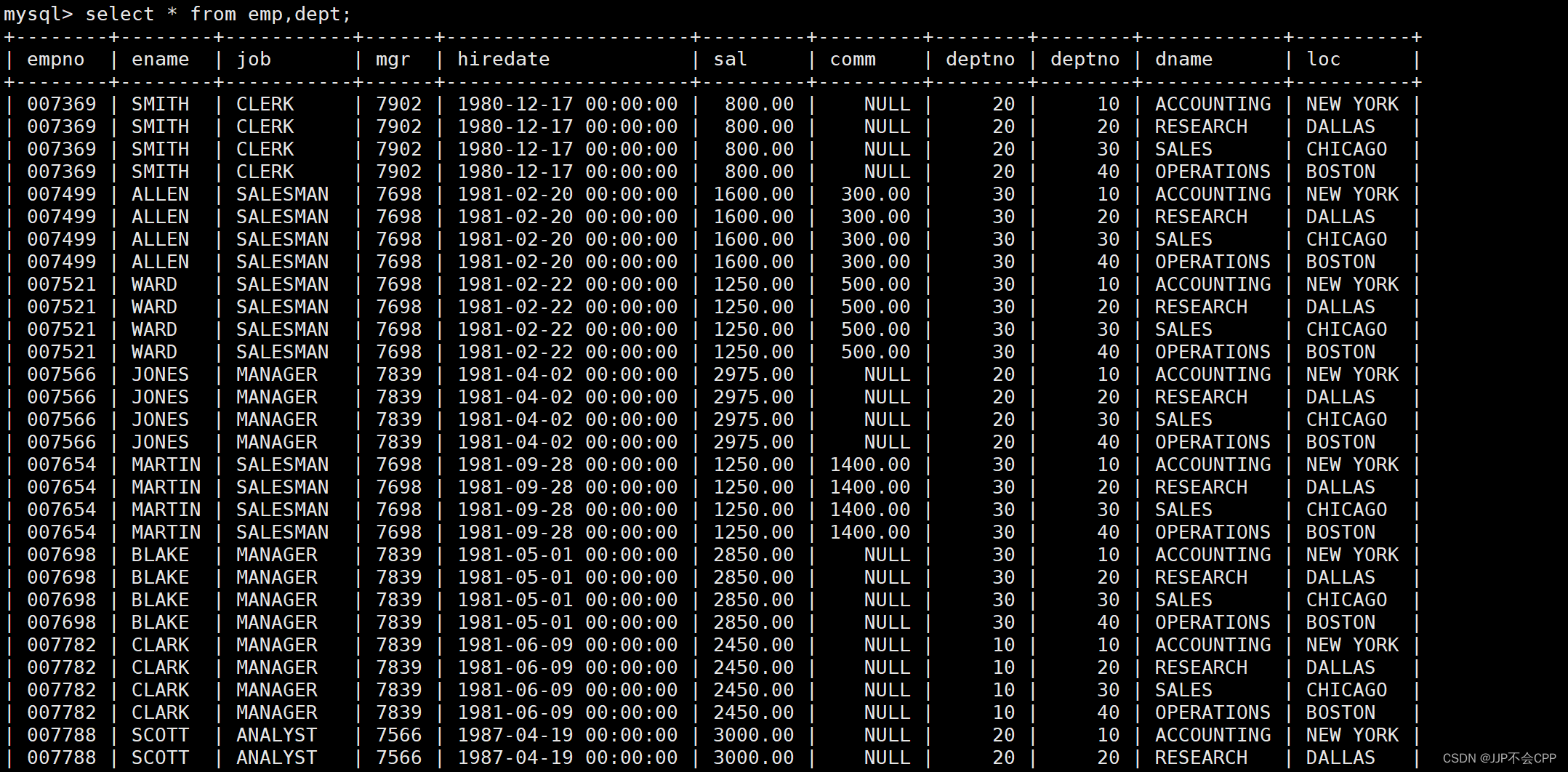Select "1981-02-22 00:00:00" in WARD's RESEARCH row
Viewport: 1568px width, 772px height.
coord(568,307)
